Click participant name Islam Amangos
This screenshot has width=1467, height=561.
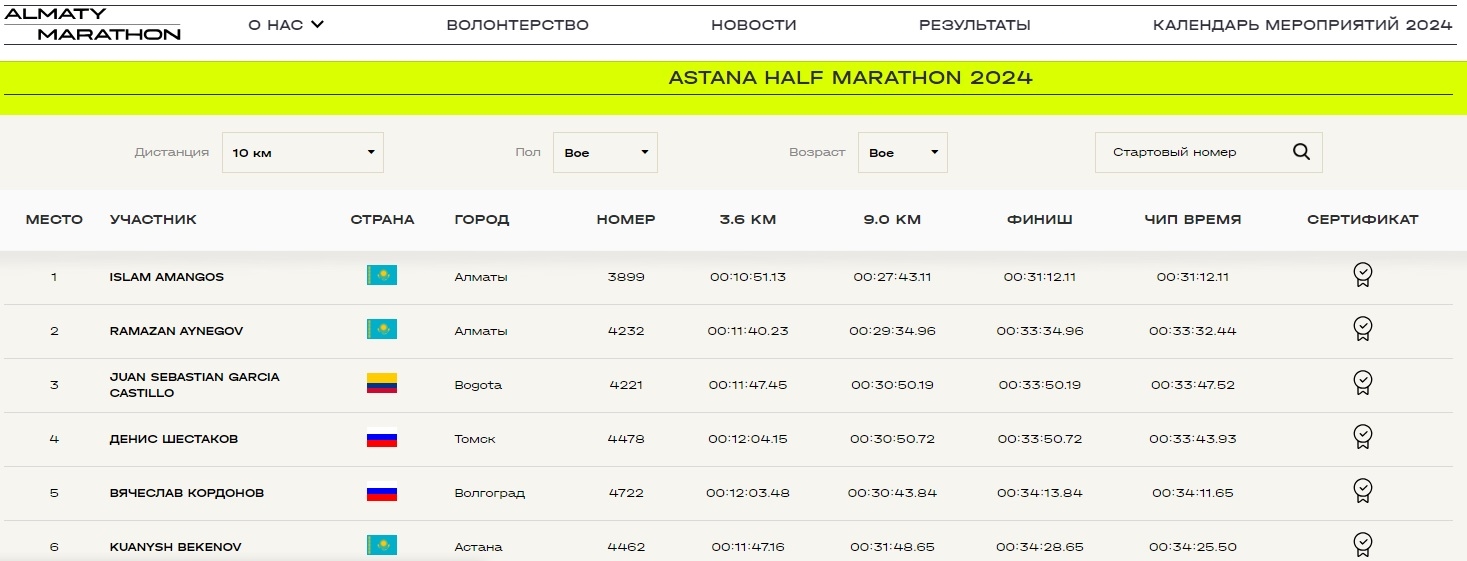tap(166, 277)
